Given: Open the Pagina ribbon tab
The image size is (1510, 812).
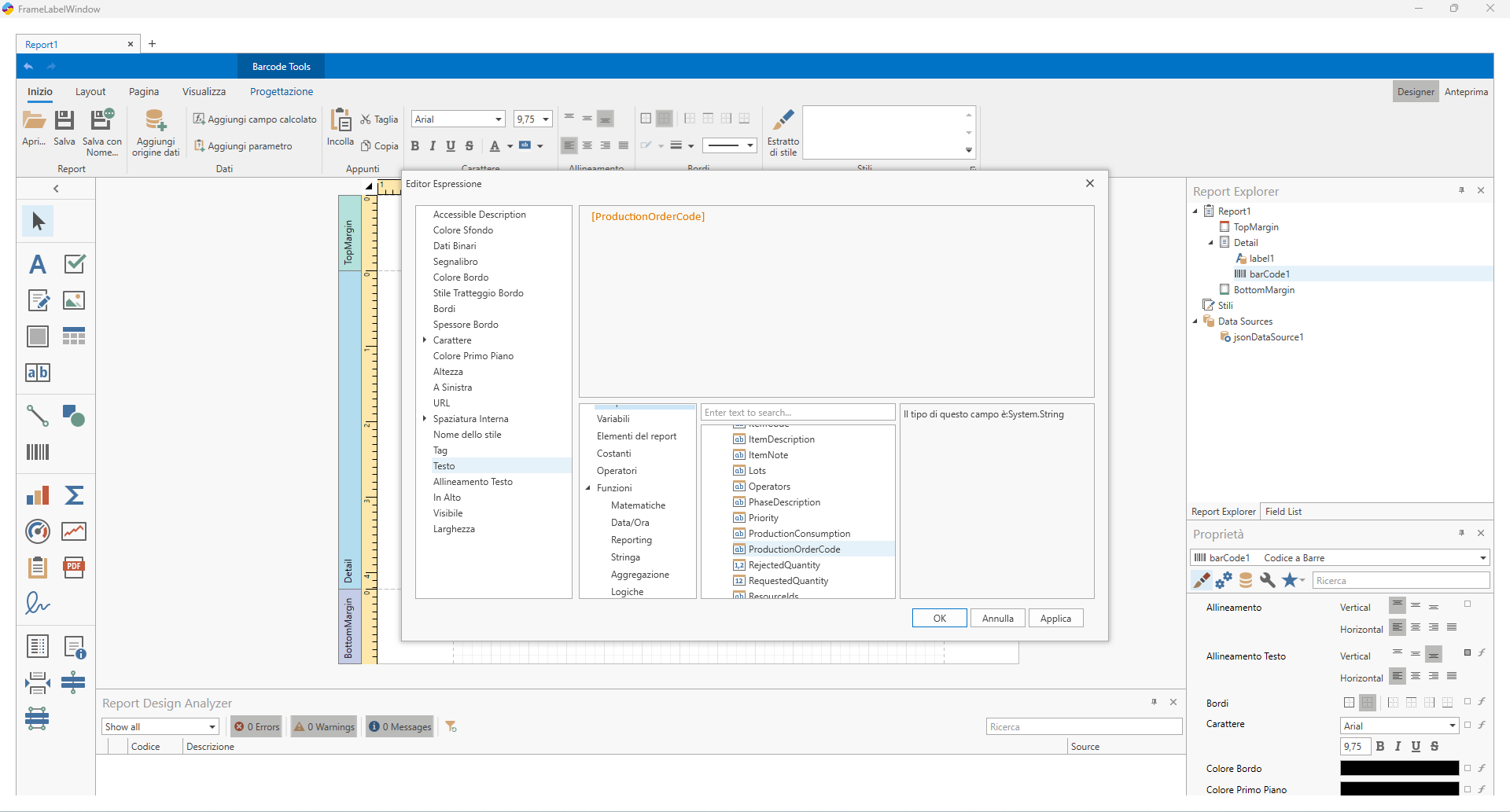Looking at the screenshot, I should coord(144,92).
